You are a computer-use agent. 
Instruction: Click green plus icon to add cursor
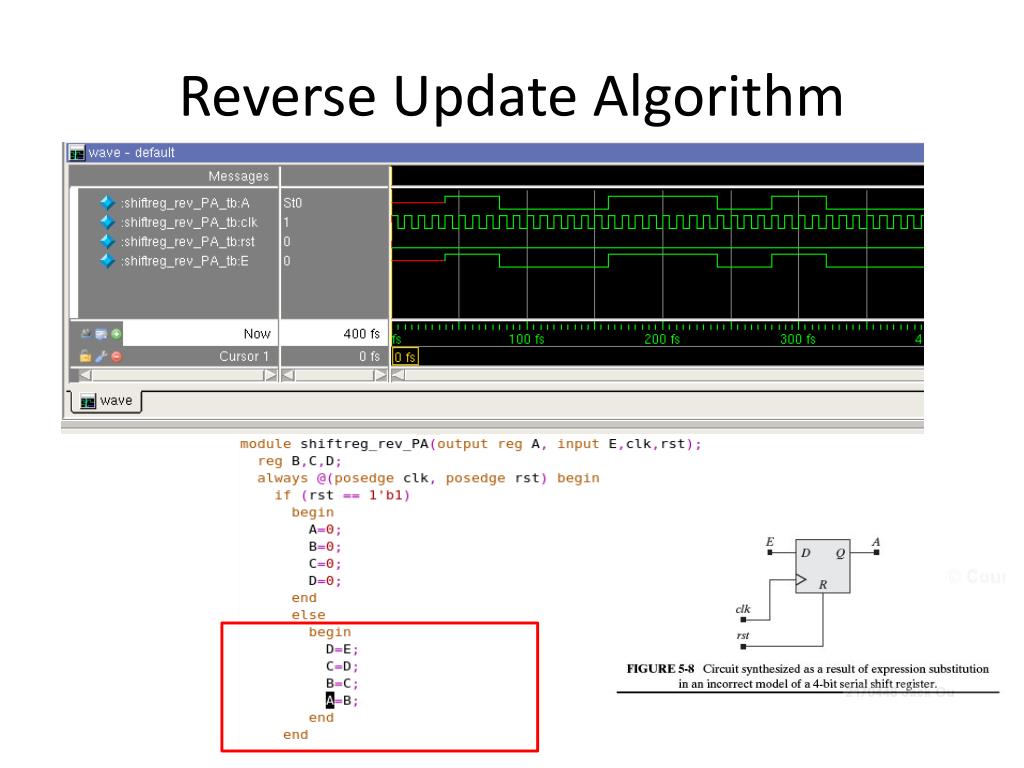116,334
